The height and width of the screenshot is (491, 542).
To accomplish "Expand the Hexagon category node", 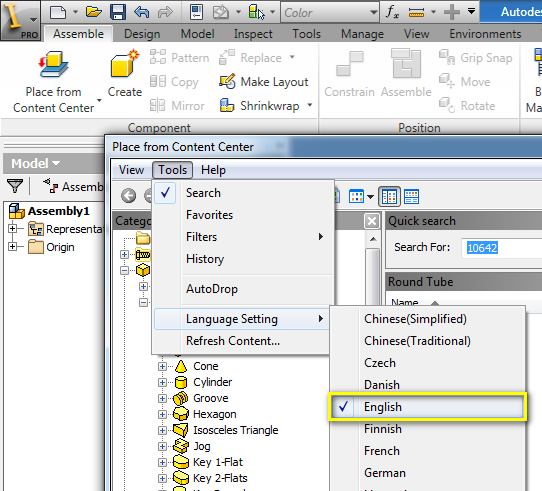I will point(162,414).
